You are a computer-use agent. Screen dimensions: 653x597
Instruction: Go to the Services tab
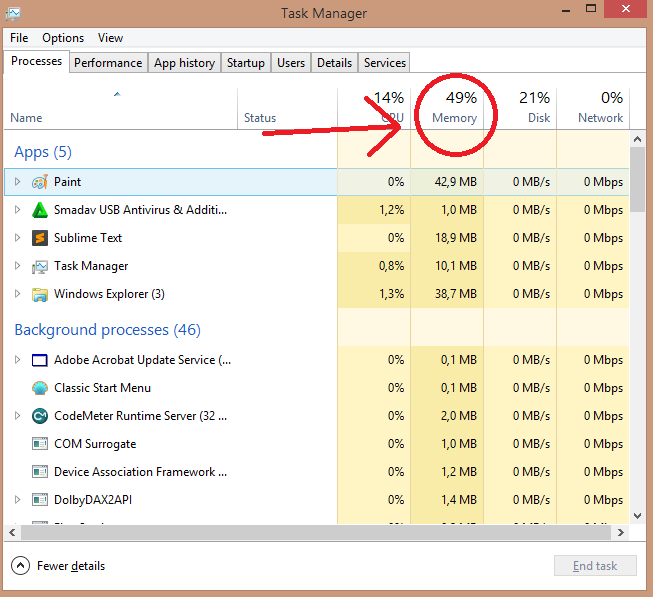pos(385,63)
